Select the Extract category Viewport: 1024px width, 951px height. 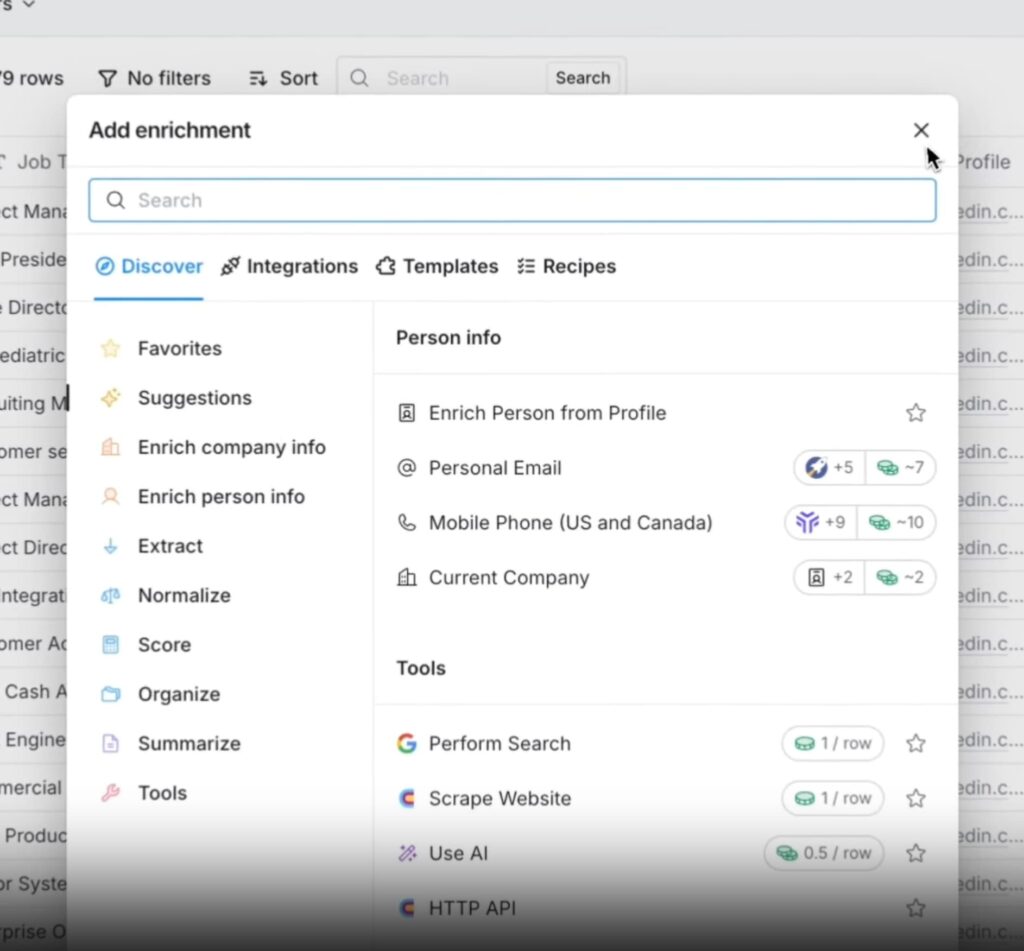coord(170,546)
